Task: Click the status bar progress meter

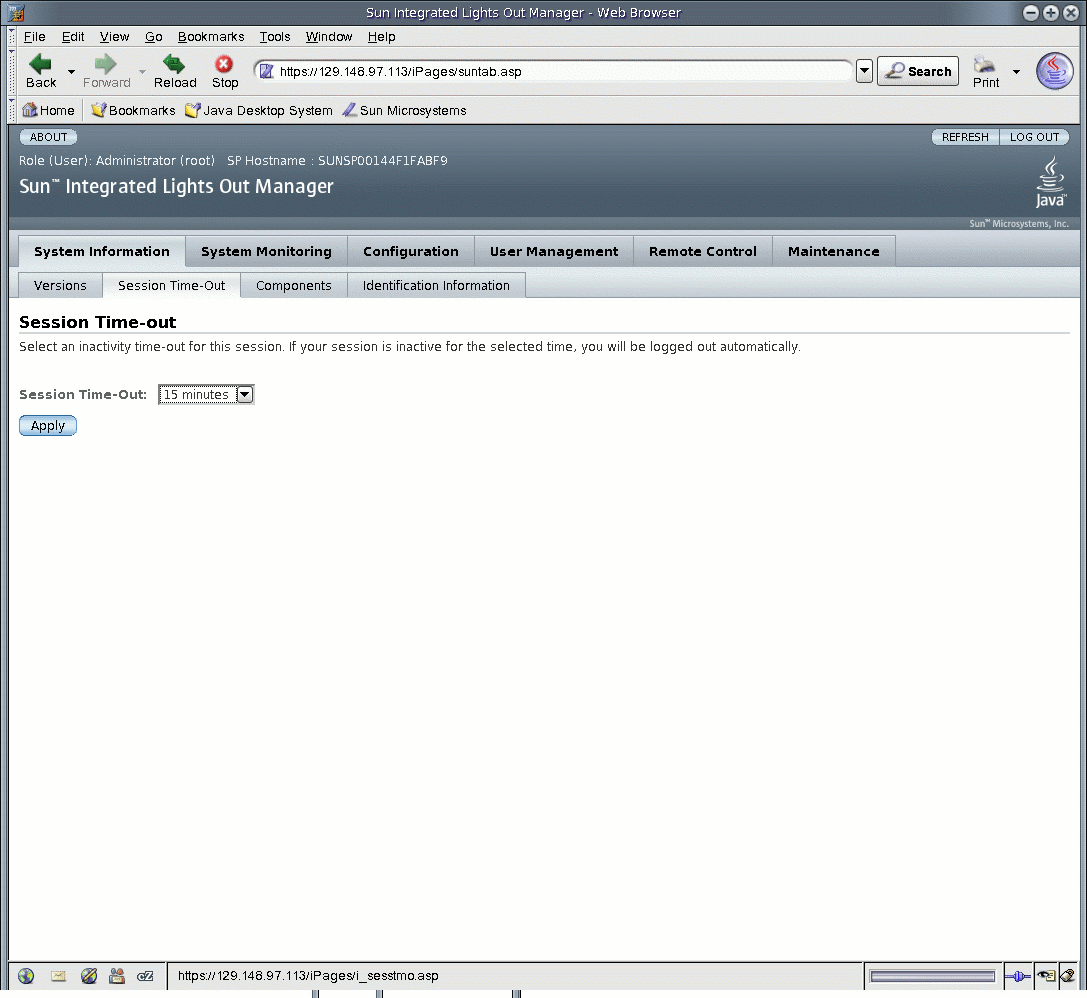Action: 932,976
